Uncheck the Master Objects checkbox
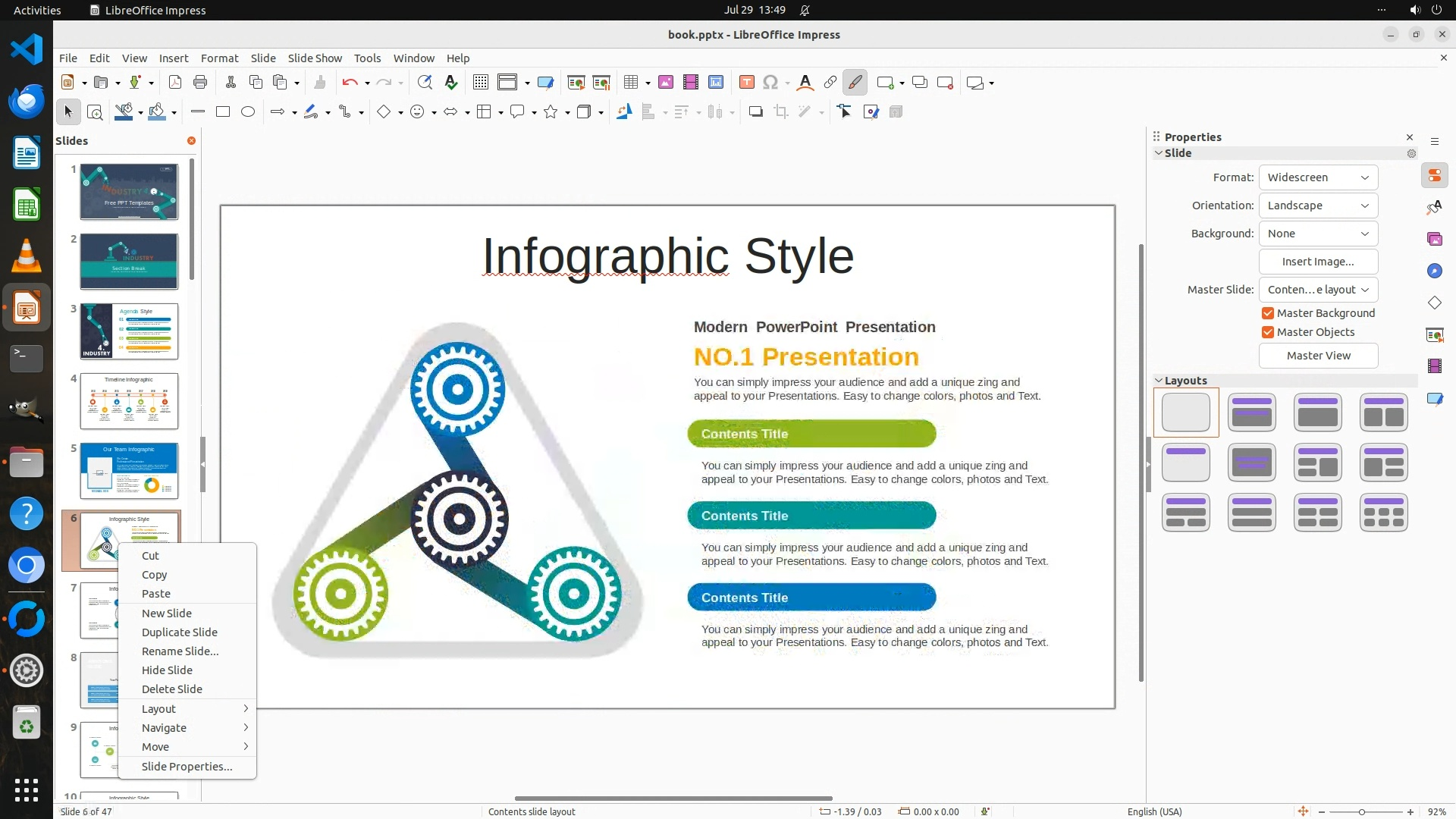 (x=1268, y=332)
